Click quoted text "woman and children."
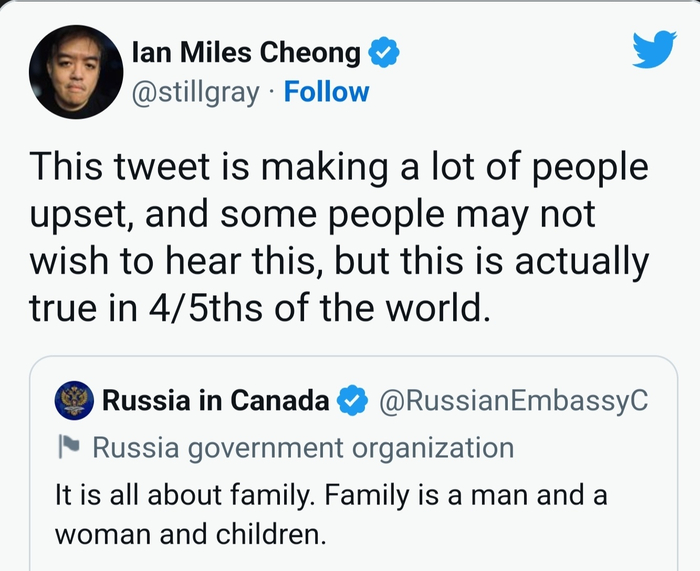The width and height of the screenshot is (700, 571). pos(190,533)
